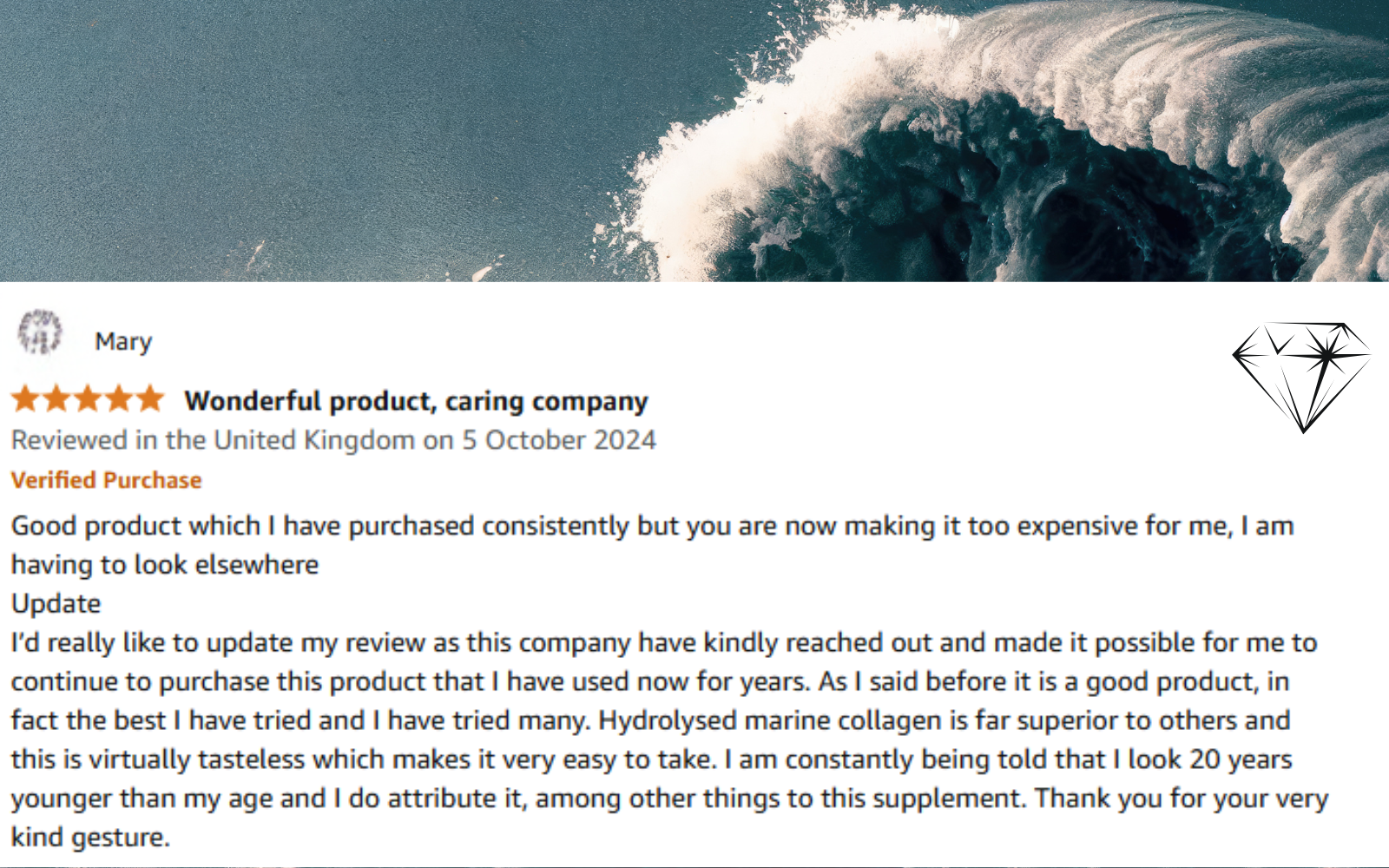Click the 'having to look elsewhere' line
This screenshot has height=868, width=1389.
tap(165, 565)
